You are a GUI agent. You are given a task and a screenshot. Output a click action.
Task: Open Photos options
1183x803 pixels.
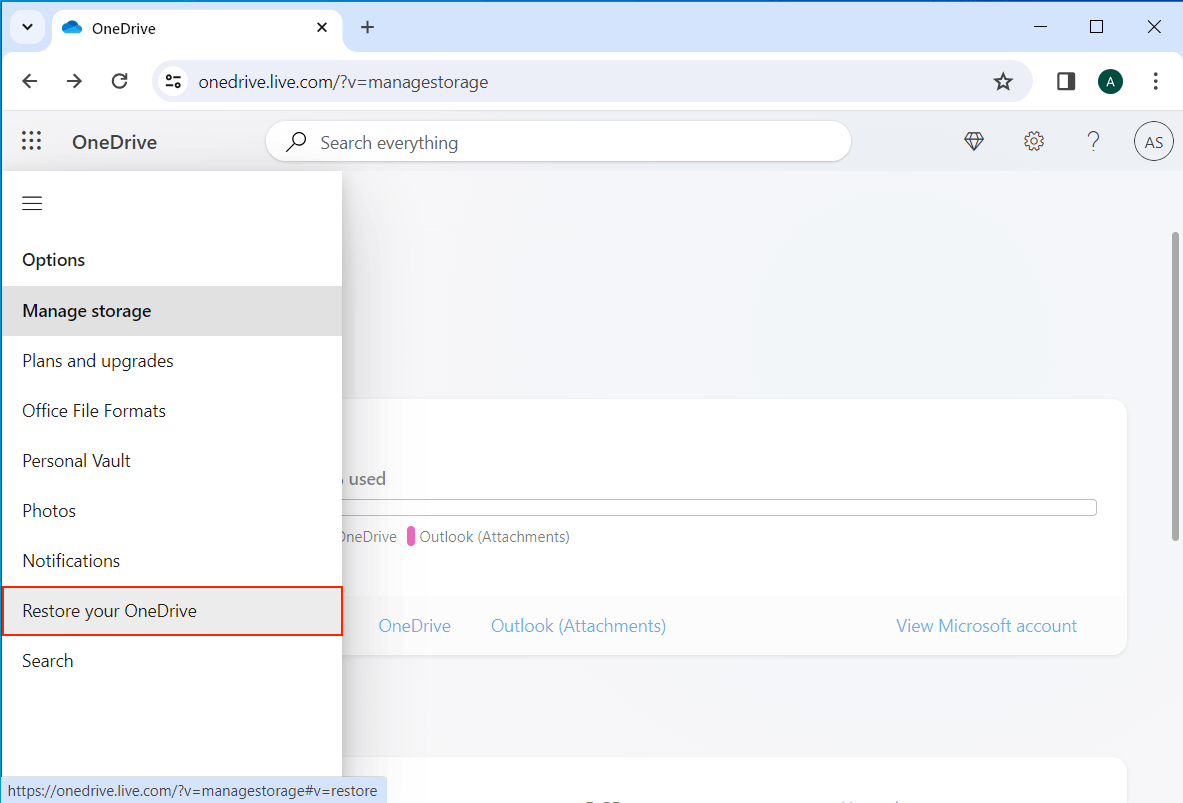172,510
